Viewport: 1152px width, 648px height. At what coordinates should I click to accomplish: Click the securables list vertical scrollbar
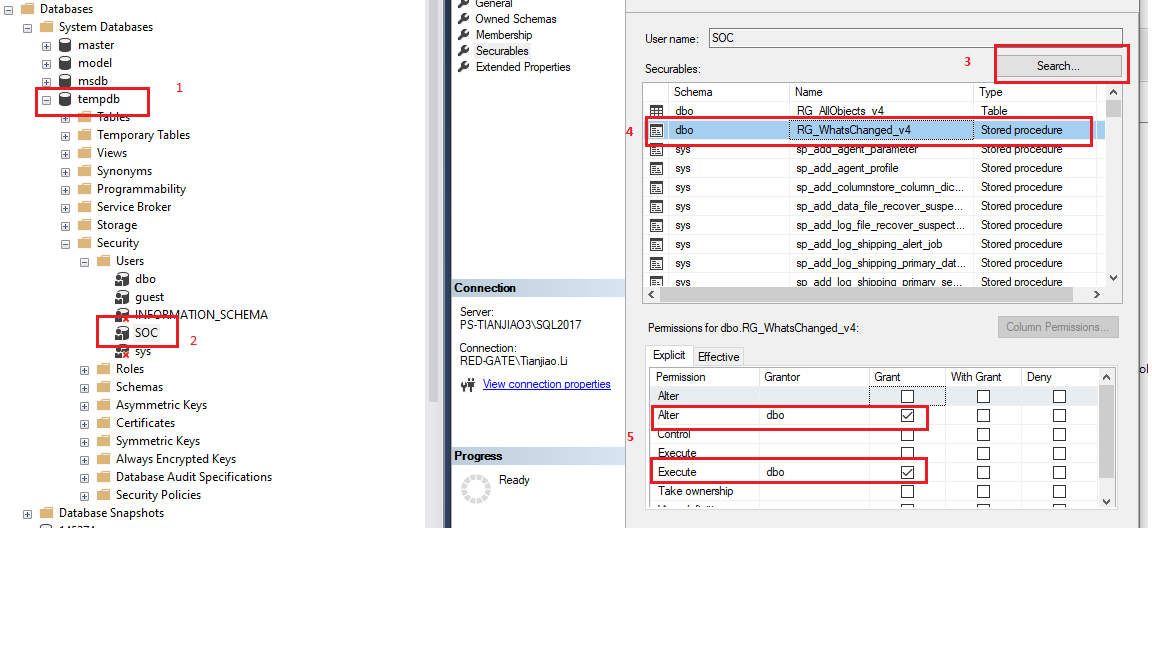pyautogui.click(x=1113, y=184)
